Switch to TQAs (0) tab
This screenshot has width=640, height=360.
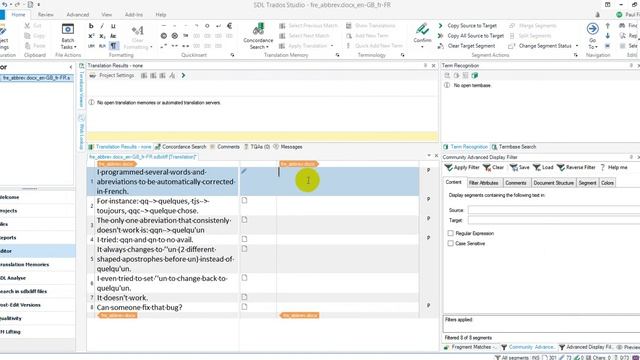(257, 147)
